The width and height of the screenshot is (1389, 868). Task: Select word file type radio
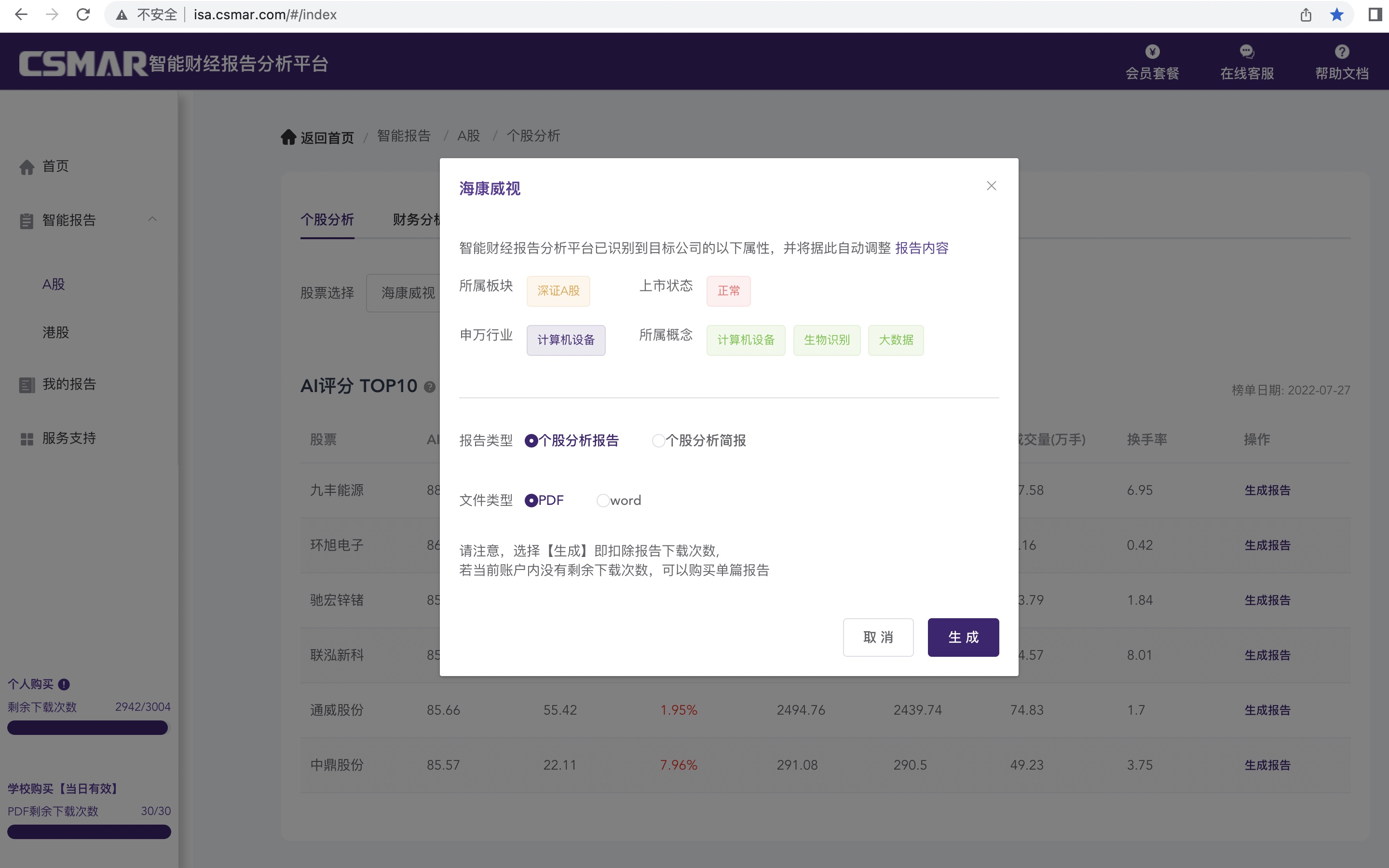(603, 501)
